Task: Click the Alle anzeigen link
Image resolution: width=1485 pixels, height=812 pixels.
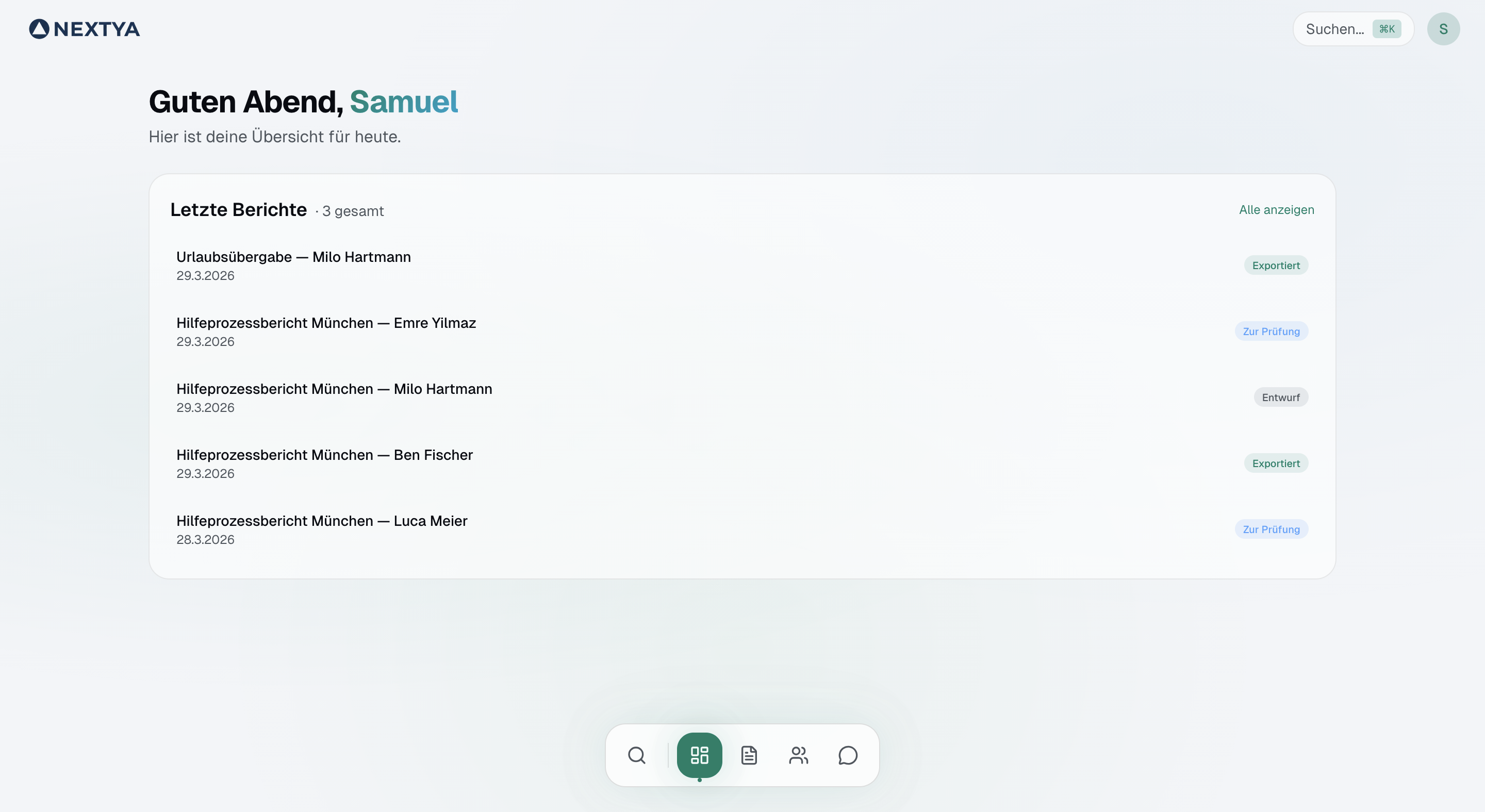Action: coord(1276,210)
